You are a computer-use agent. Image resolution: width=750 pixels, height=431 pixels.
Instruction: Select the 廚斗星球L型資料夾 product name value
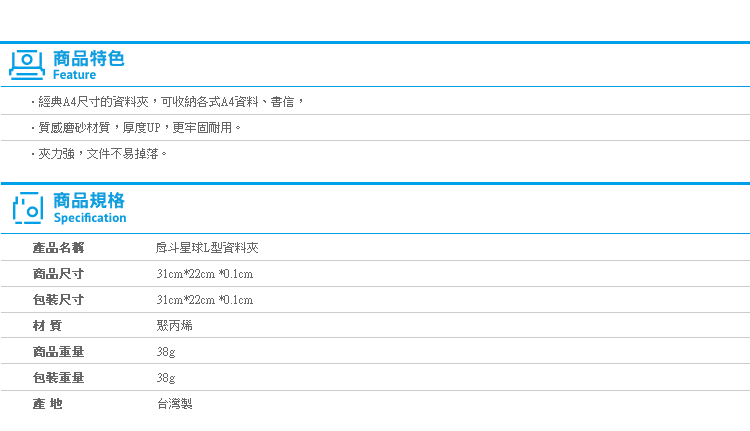207,248
